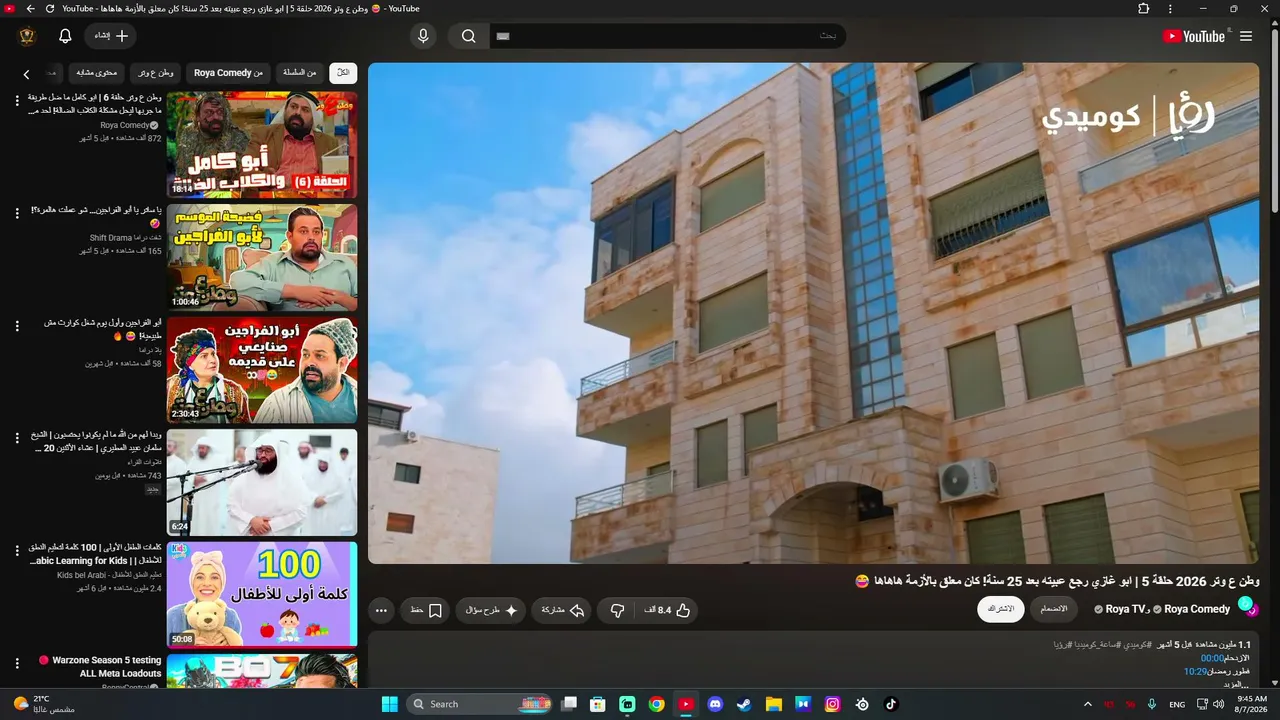The image size is (1280, 720).
Task: Open the Windows taskbar Search box
Action: (481, 704)
